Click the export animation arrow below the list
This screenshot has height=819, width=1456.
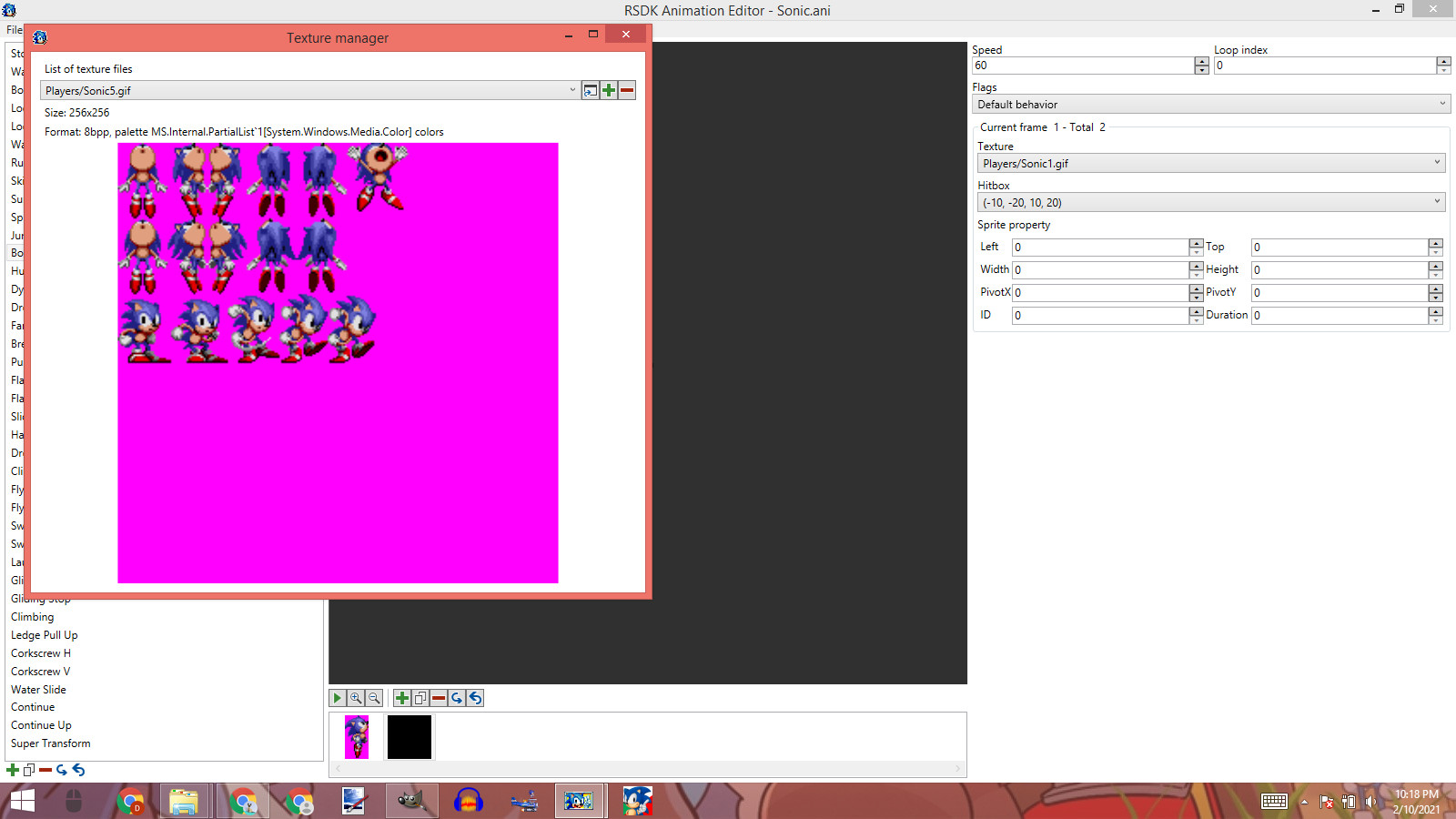point(78,770)
